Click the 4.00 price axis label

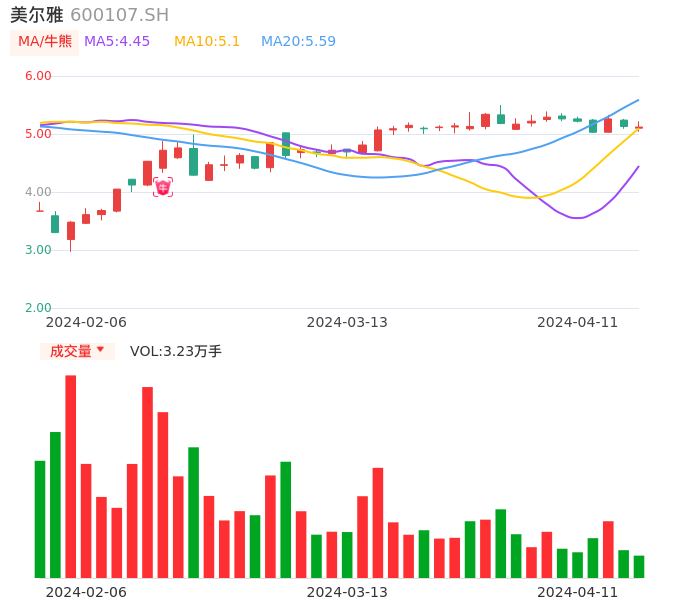[38, 192]
